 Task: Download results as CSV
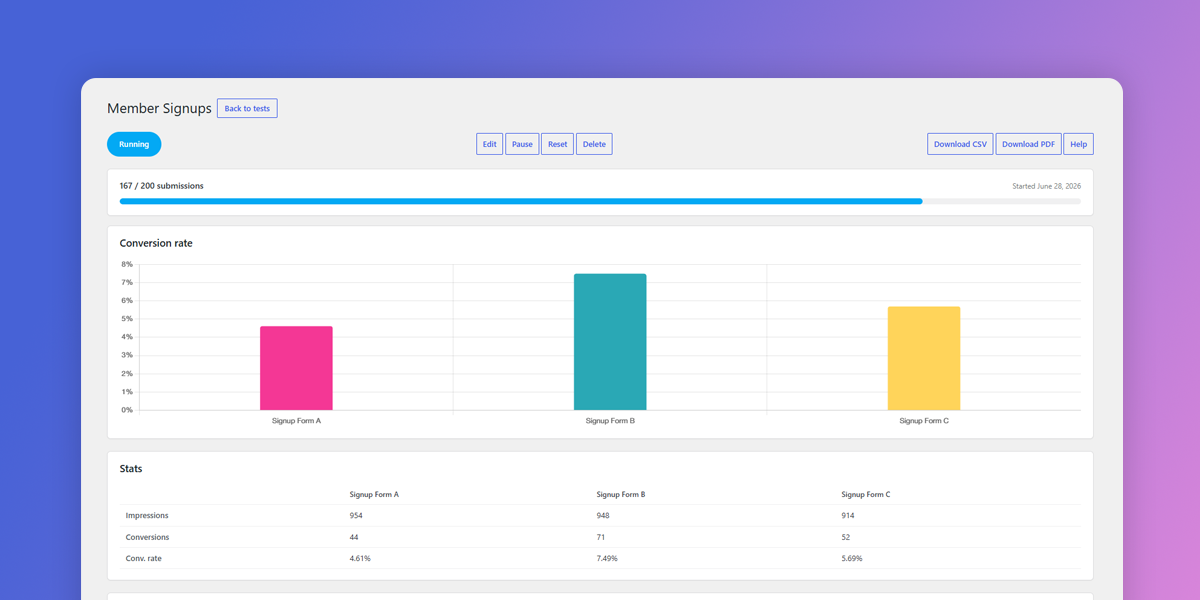[960, 144]
